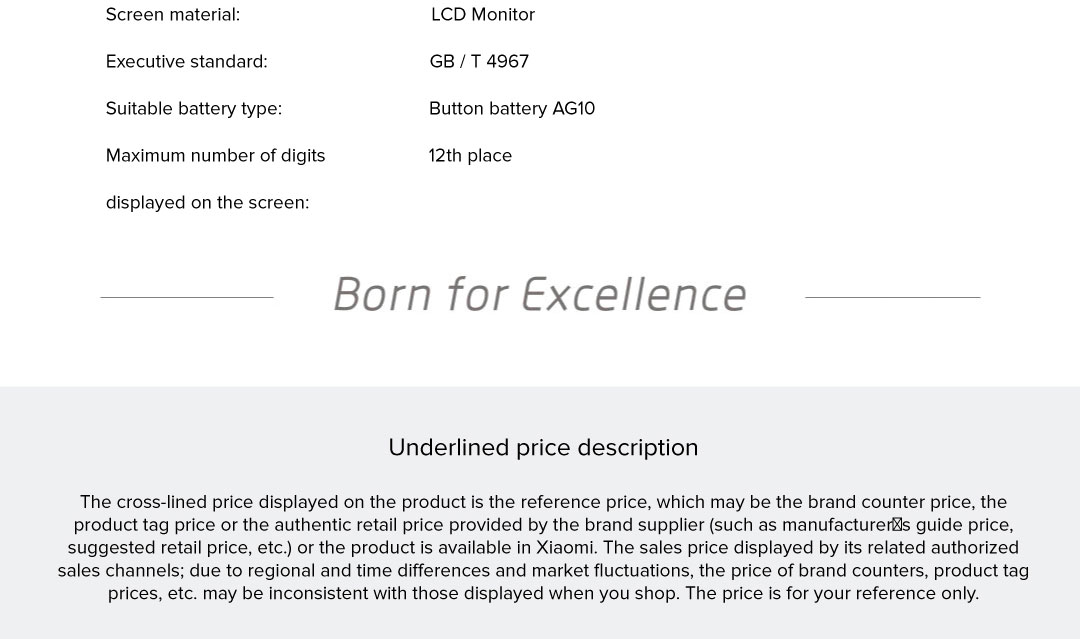Click the "Suitable battery type:" label
Screen dimensions: 1080x639
coord(194,109)
